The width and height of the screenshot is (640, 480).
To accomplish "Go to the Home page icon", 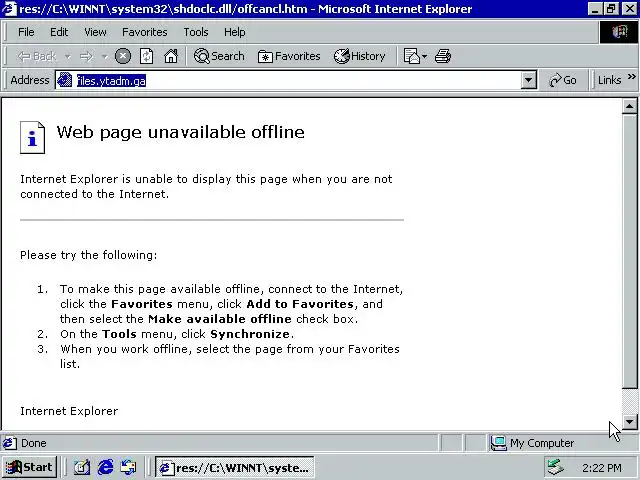I will click(x=171, y=56).
